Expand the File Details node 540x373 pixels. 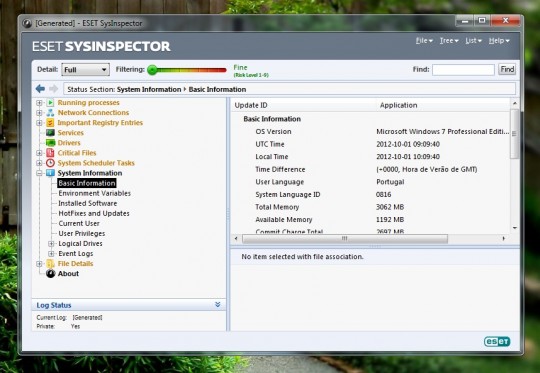[x=39, y=263]
